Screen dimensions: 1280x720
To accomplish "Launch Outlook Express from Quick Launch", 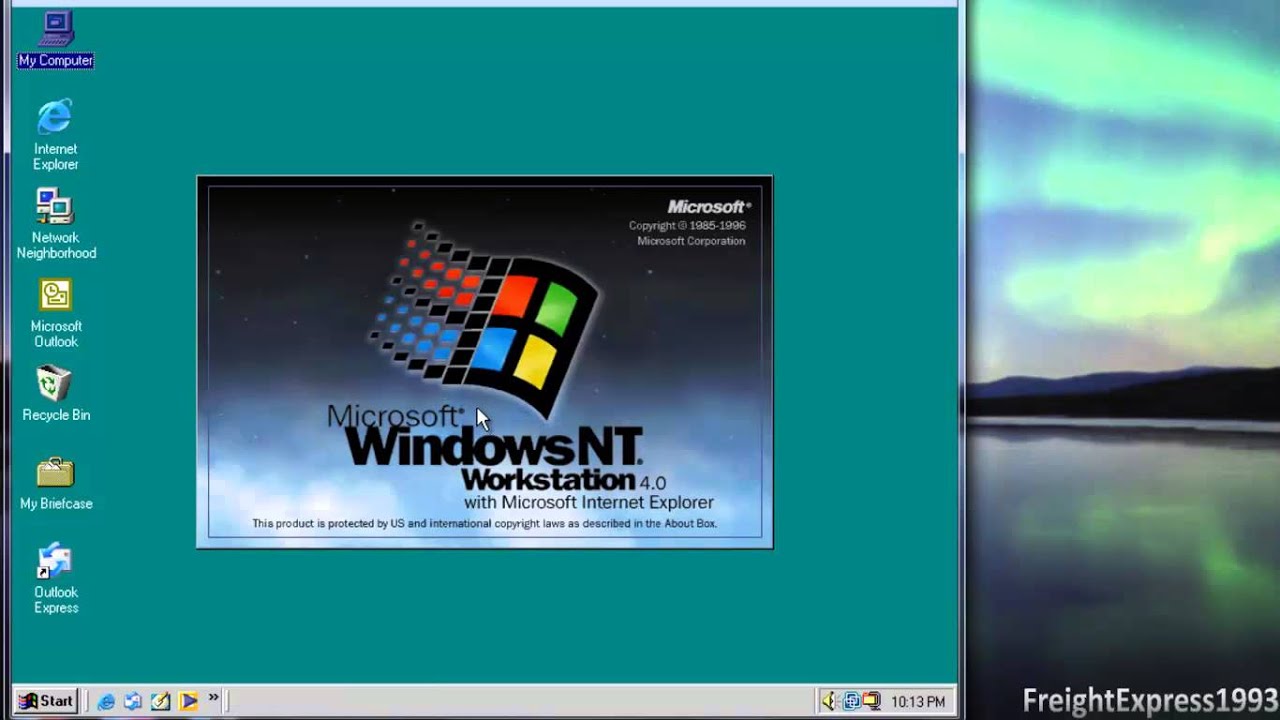I will [x=133, y=701].
